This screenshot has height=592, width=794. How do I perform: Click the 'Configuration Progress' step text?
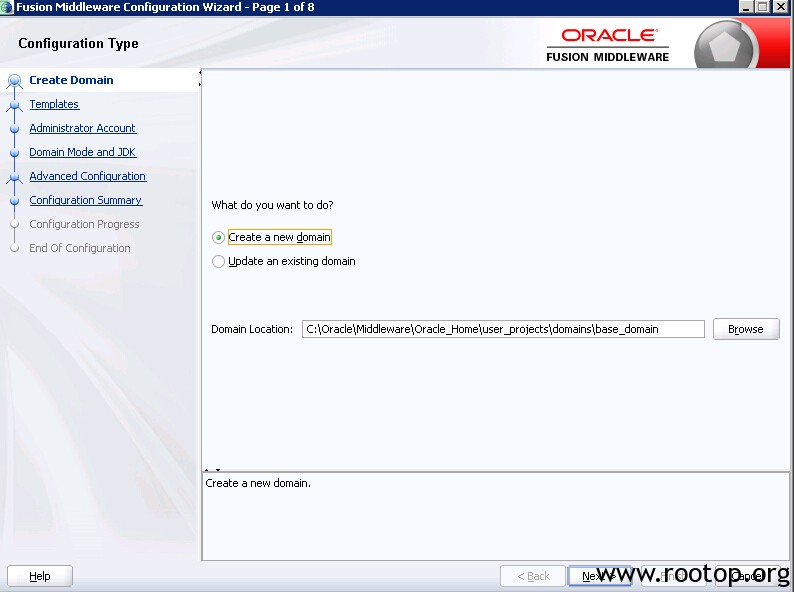click(84, 224)
